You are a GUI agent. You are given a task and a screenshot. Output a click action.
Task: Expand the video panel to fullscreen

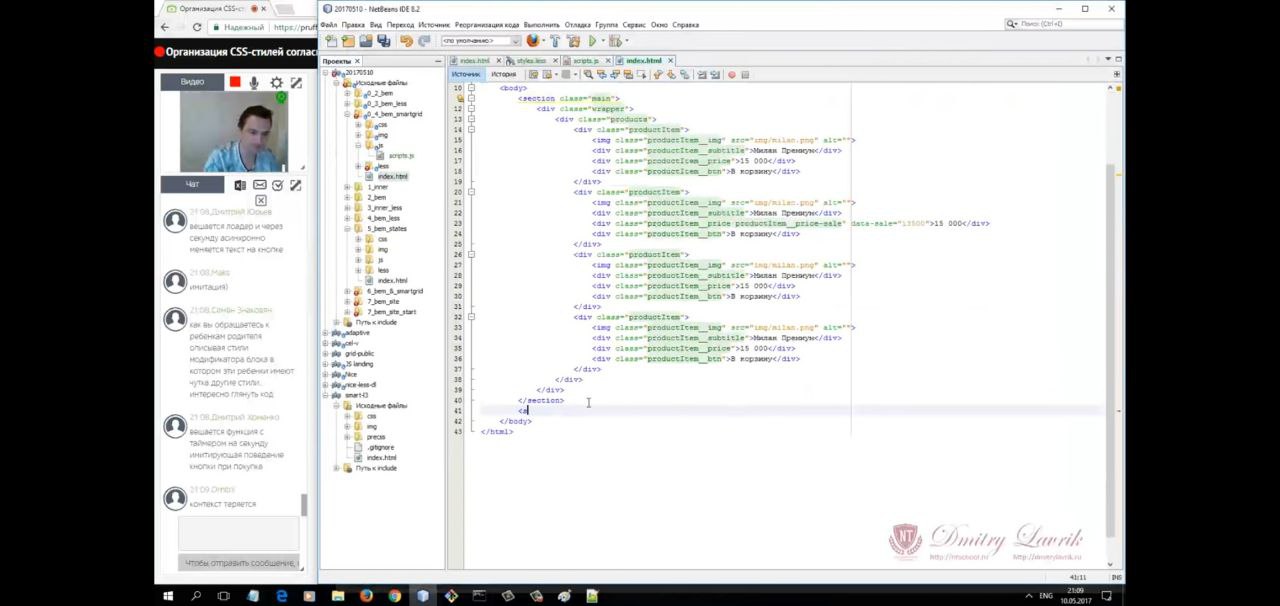point(296,83)
